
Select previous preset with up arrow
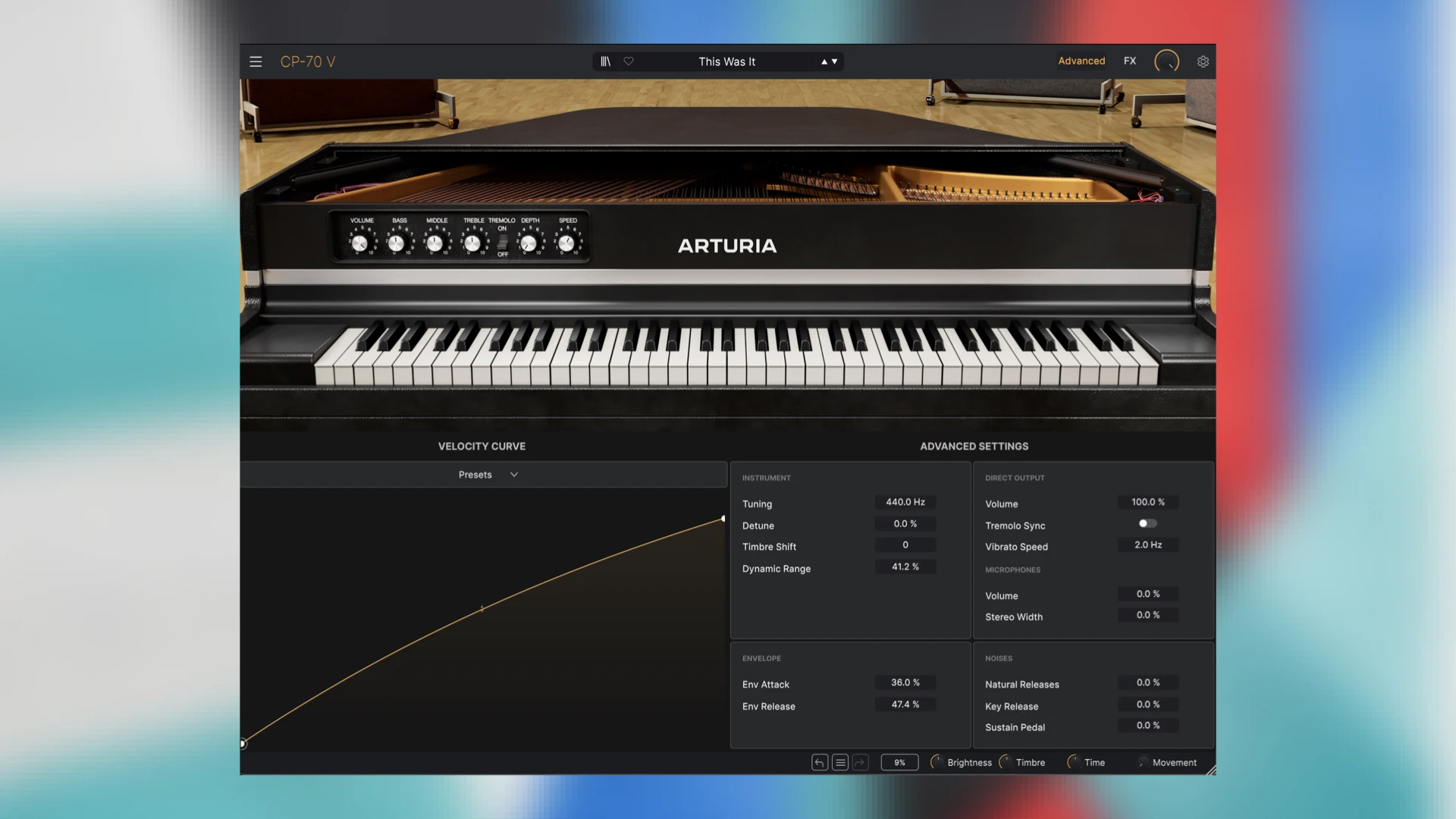(x=824, y=61)
